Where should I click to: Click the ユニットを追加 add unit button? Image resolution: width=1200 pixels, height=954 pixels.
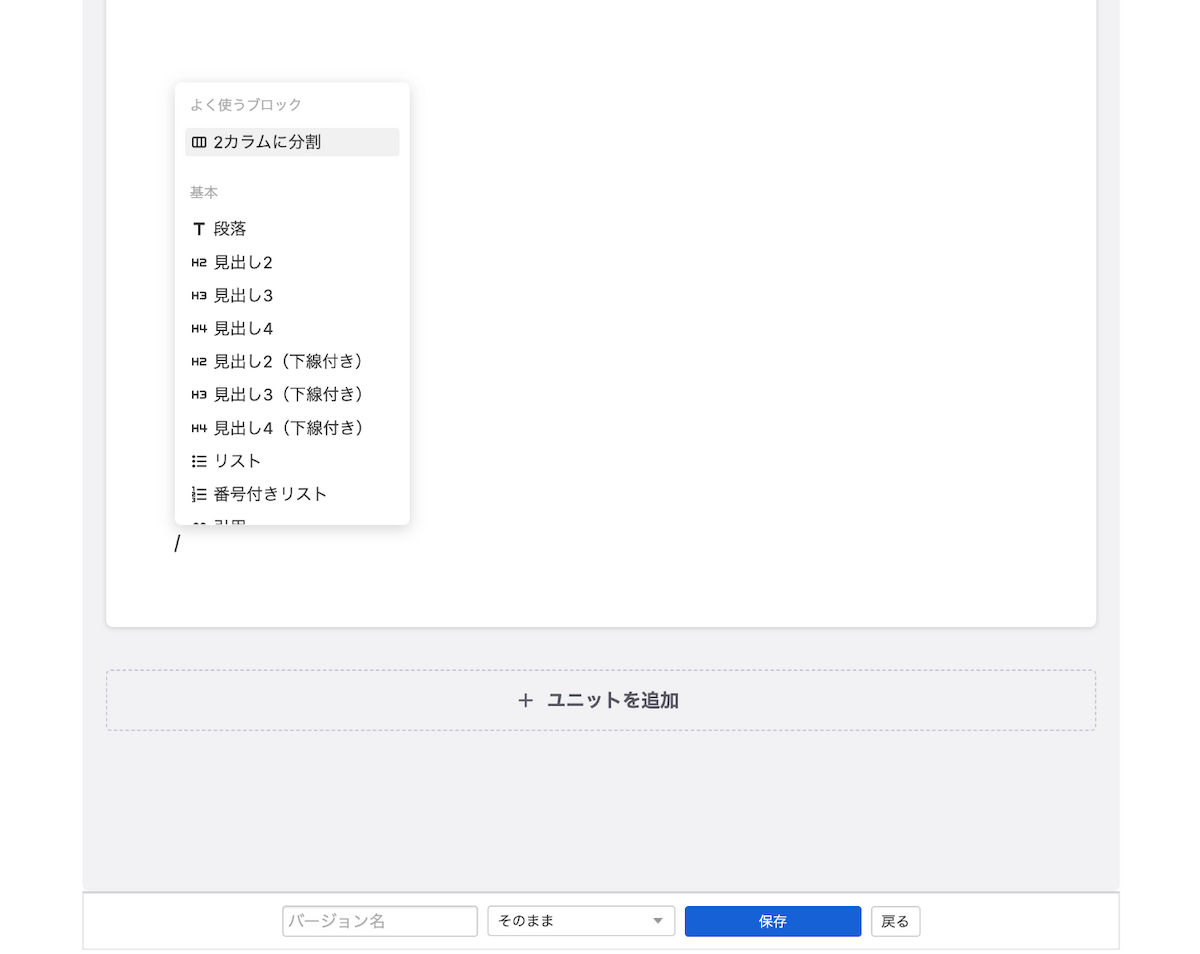601,700
